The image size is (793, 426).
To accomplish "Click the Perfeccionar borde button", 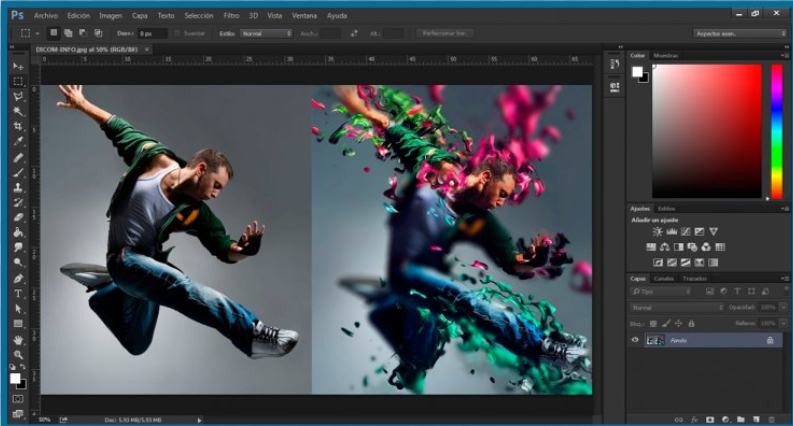I will [445, 33].
